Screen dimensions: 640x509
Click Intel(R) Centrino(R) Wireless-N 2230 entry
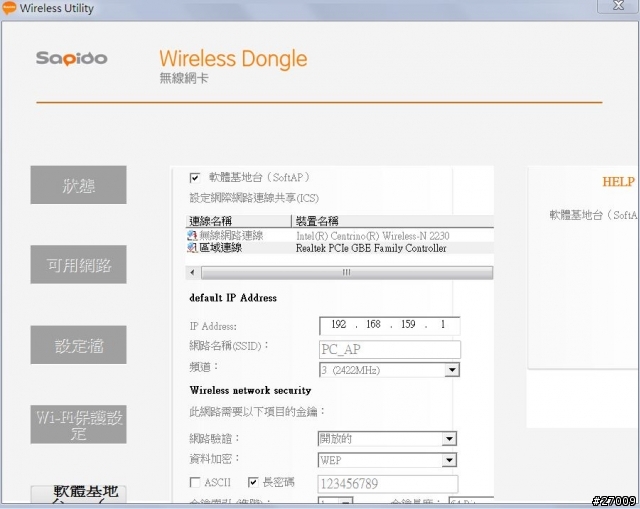(x=373, y=236)
